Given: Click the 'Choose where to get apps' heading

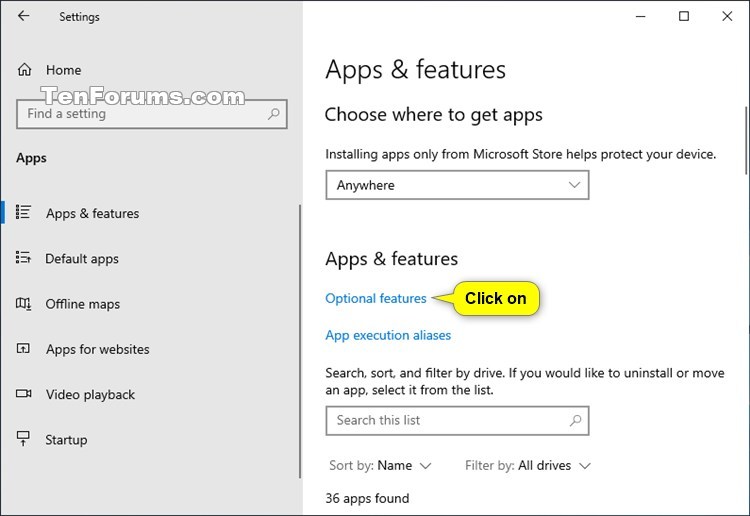Looking at the screenshot, I should (x=433, y=115).
